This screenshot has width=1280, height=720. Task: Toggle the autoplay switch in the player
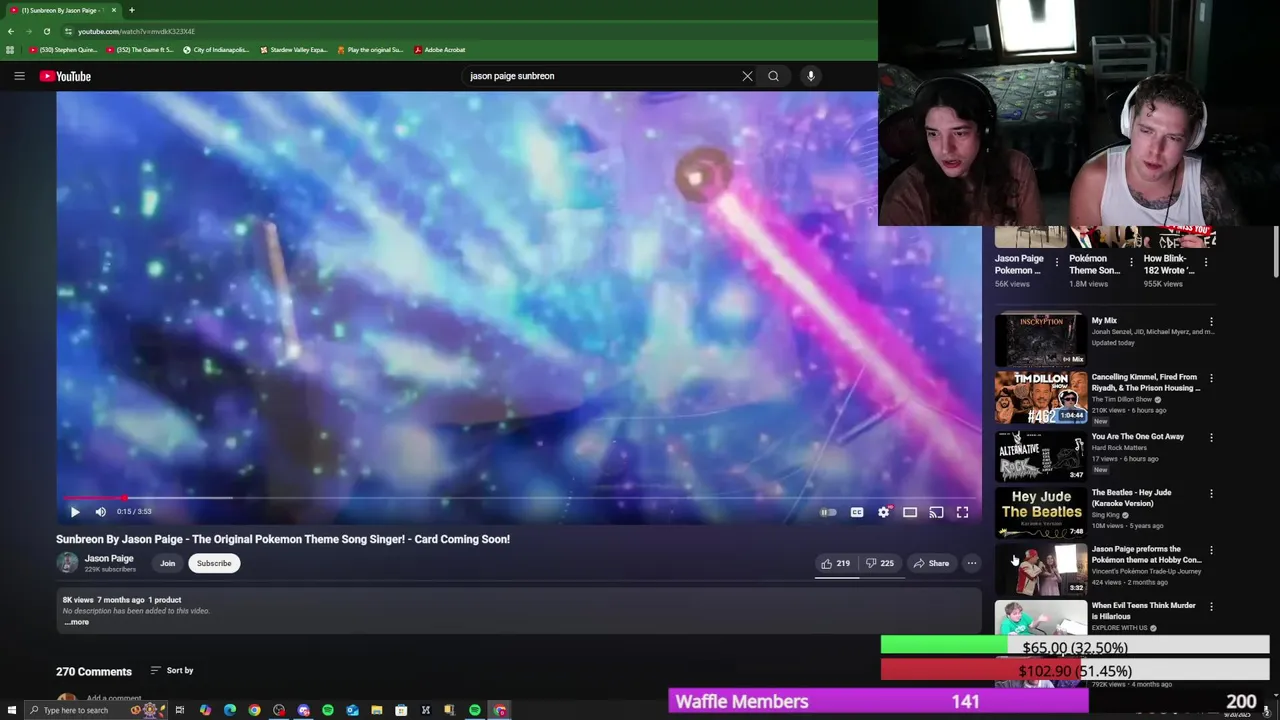click(828, 512)
